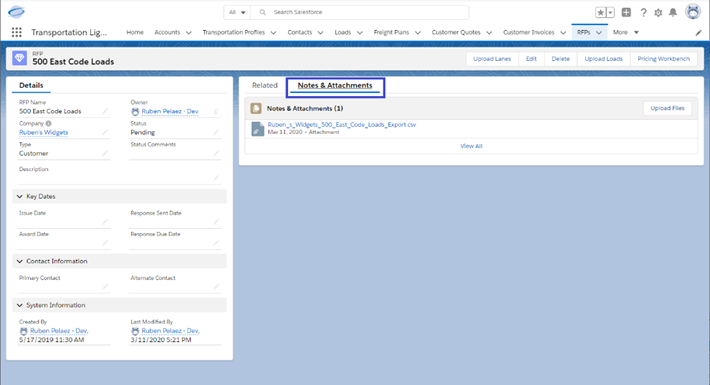
Task: Open the Pricing Workbench button
Action: tap(664, 59)
